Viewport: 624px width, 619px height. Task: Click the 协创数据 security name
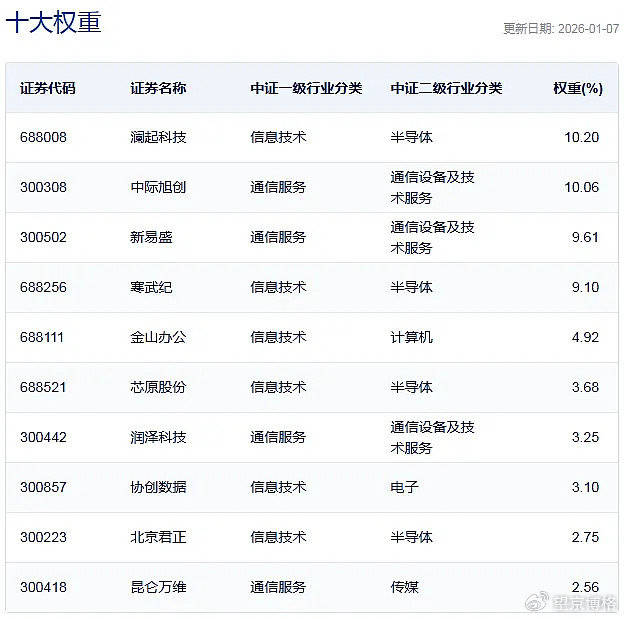[x=158, y=487]
